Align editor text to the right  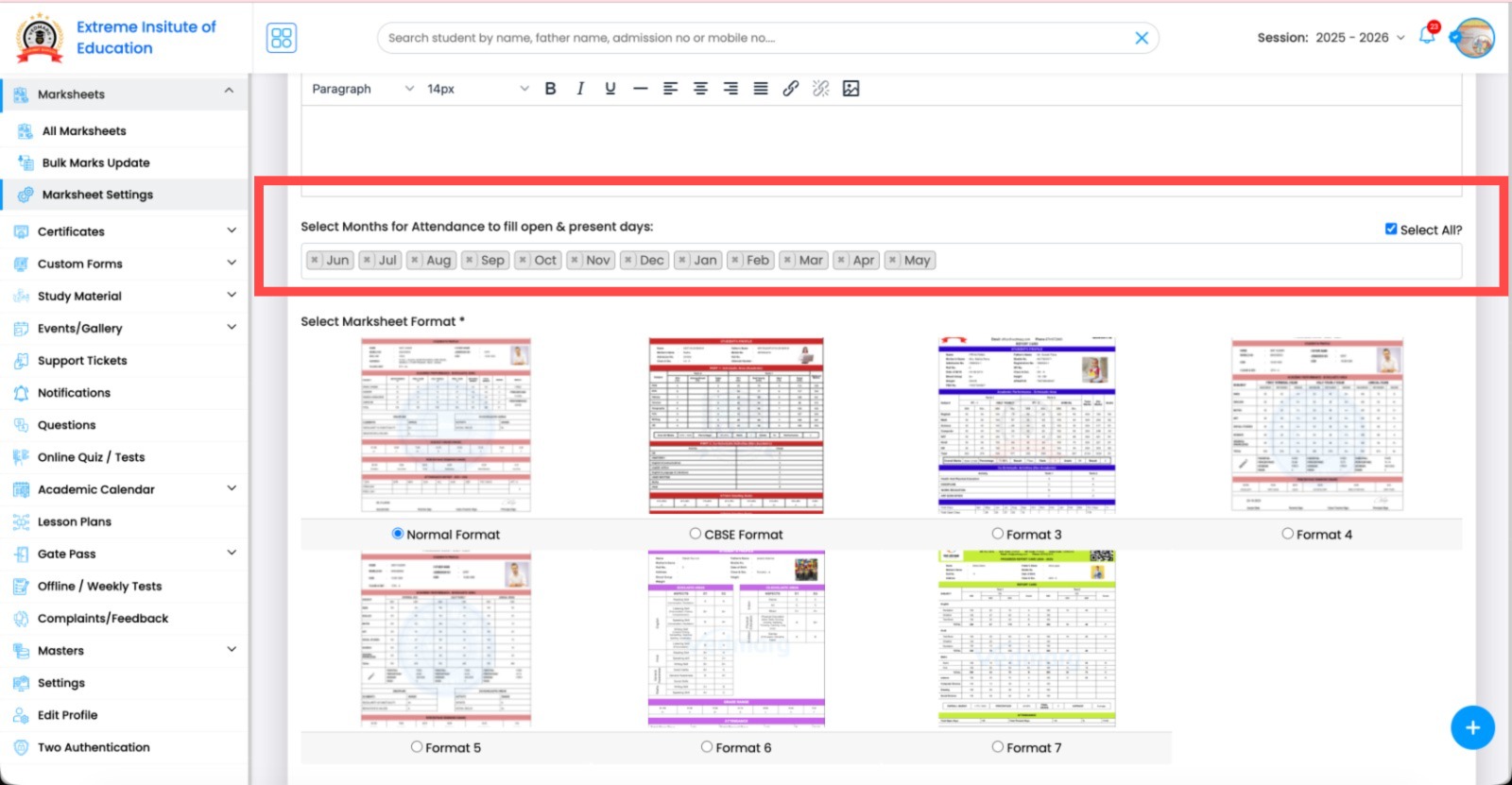pos(730,89)
